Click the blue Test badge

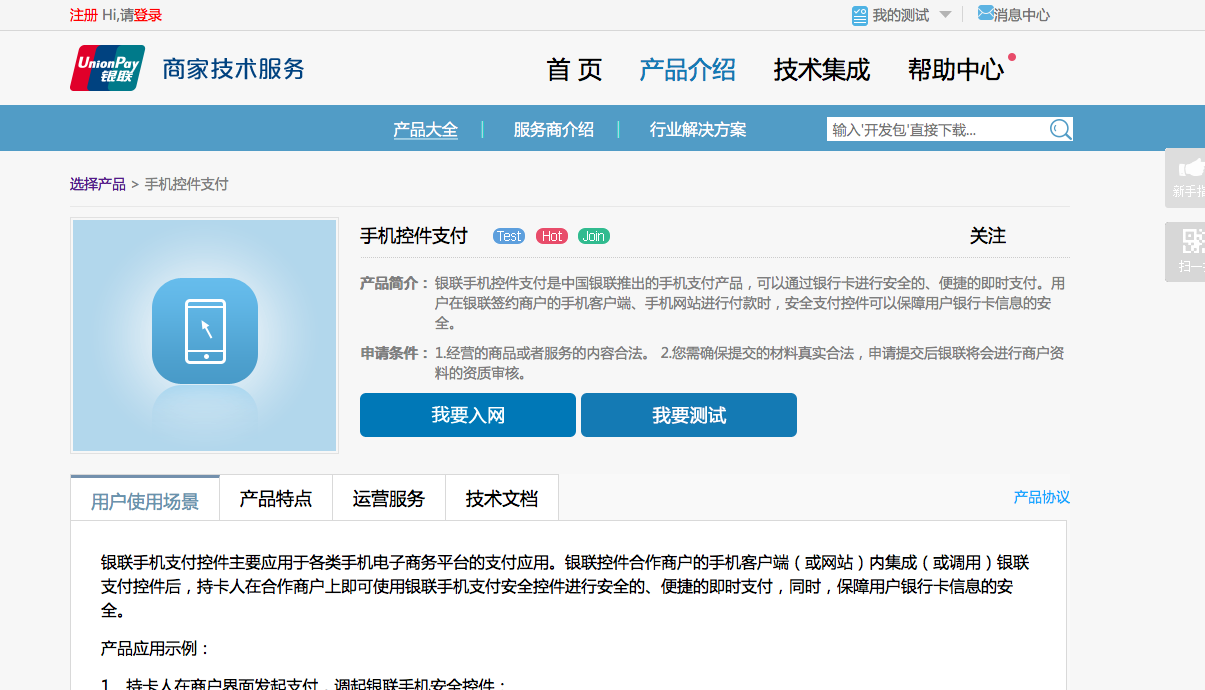[509, 236]
